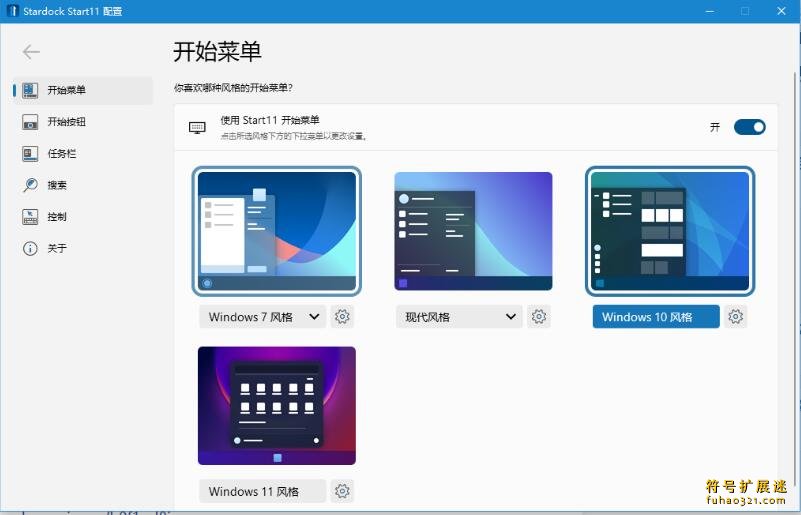
Task: Click the 开始按钮 sidebar icon
Action: [x=30, y=122]
